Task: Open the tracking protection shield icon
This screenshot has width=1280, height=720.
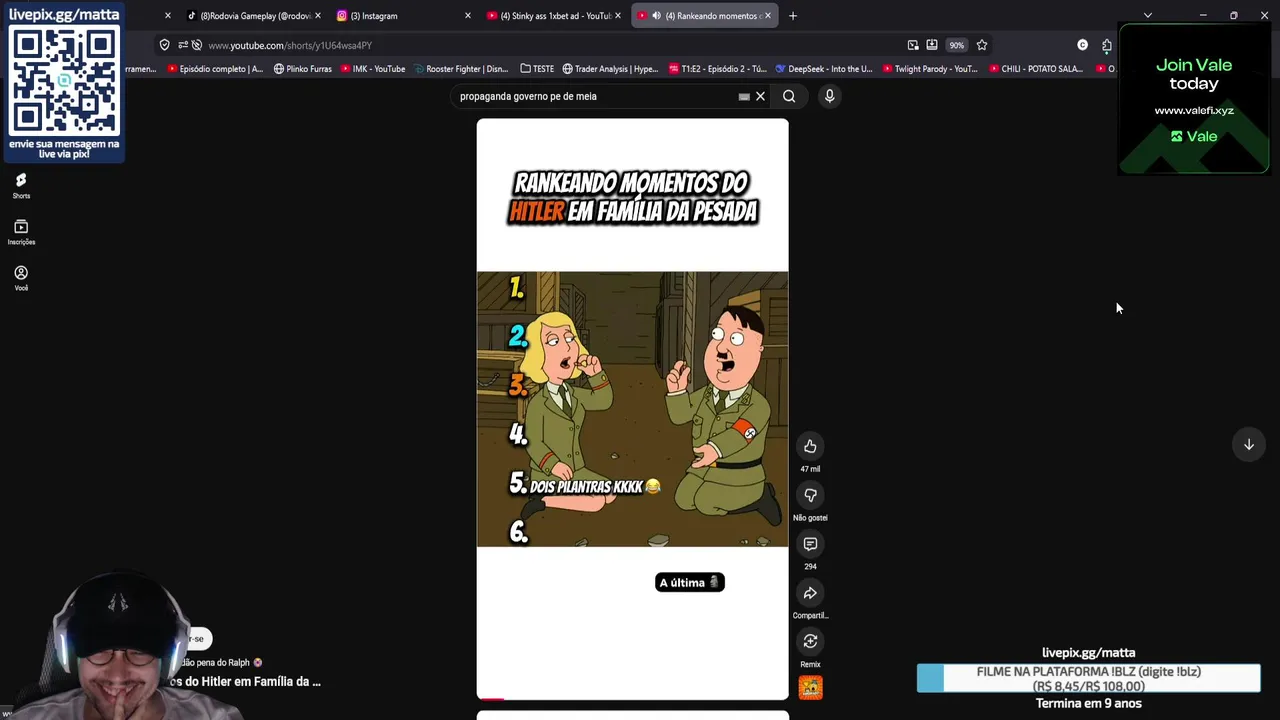Action: pyautogui.click(x=165, y=45)
